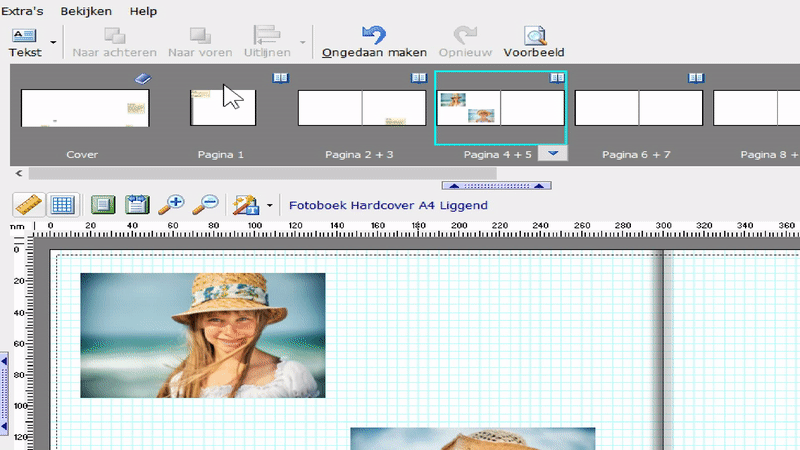Image resolution: width=800 pixels, height=450 pixels.
Task: Expand the Tekst dropdown arrow
Action: [53, 44]
